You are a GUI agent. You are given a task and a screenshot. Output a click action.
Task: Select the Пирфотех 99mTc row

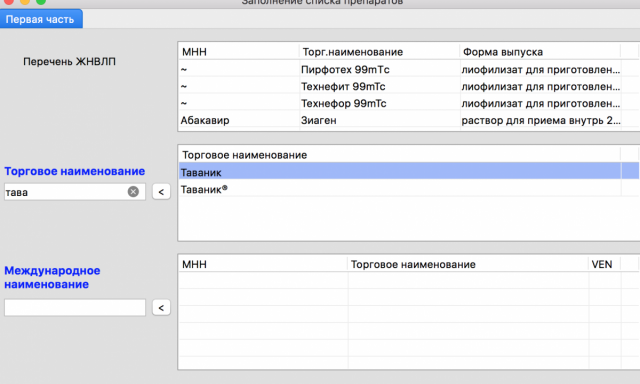(409, 69)
